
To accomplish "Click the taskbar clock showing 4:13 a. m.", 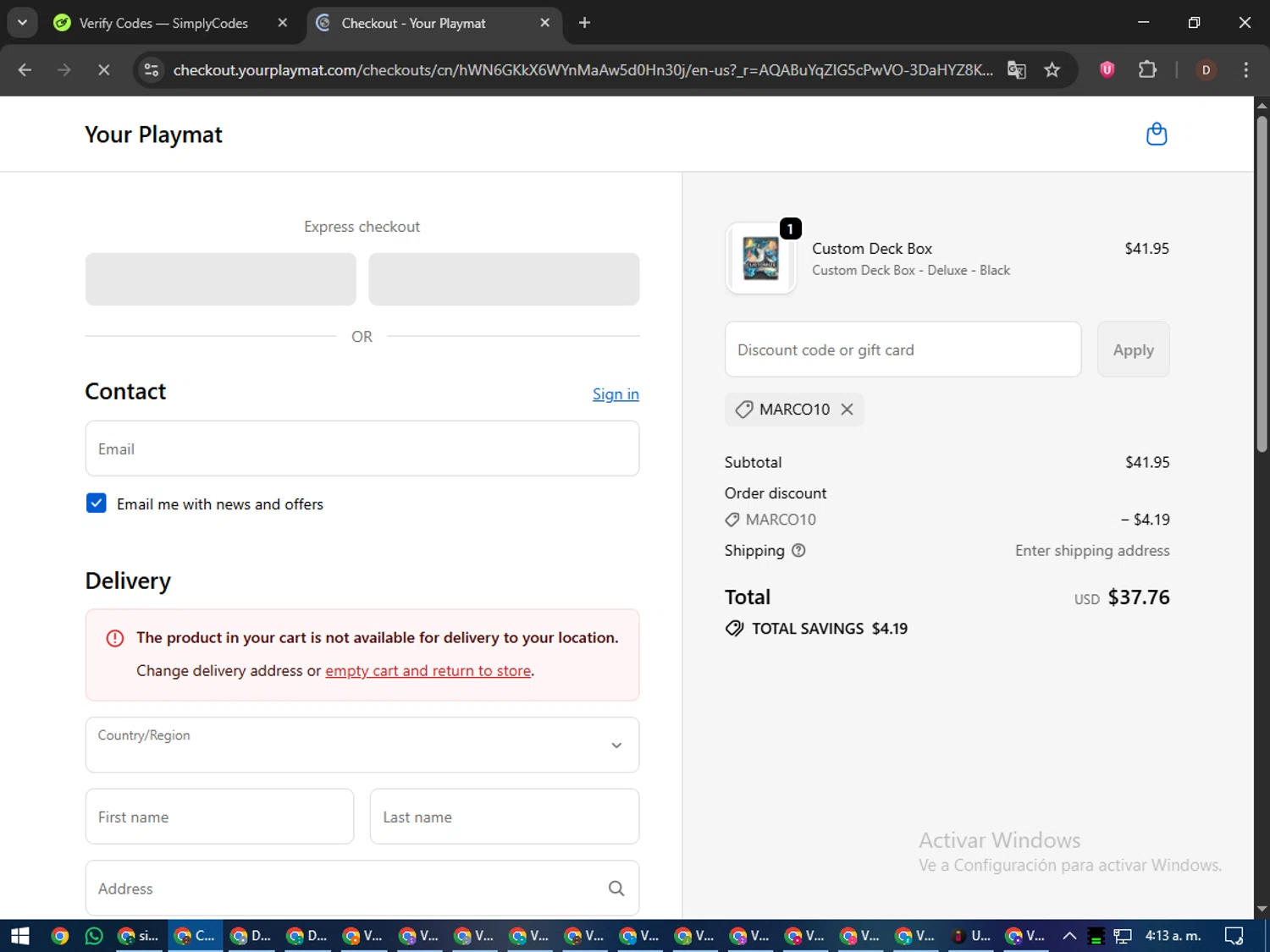I will pyautogui.click(x=1173, y=936).
